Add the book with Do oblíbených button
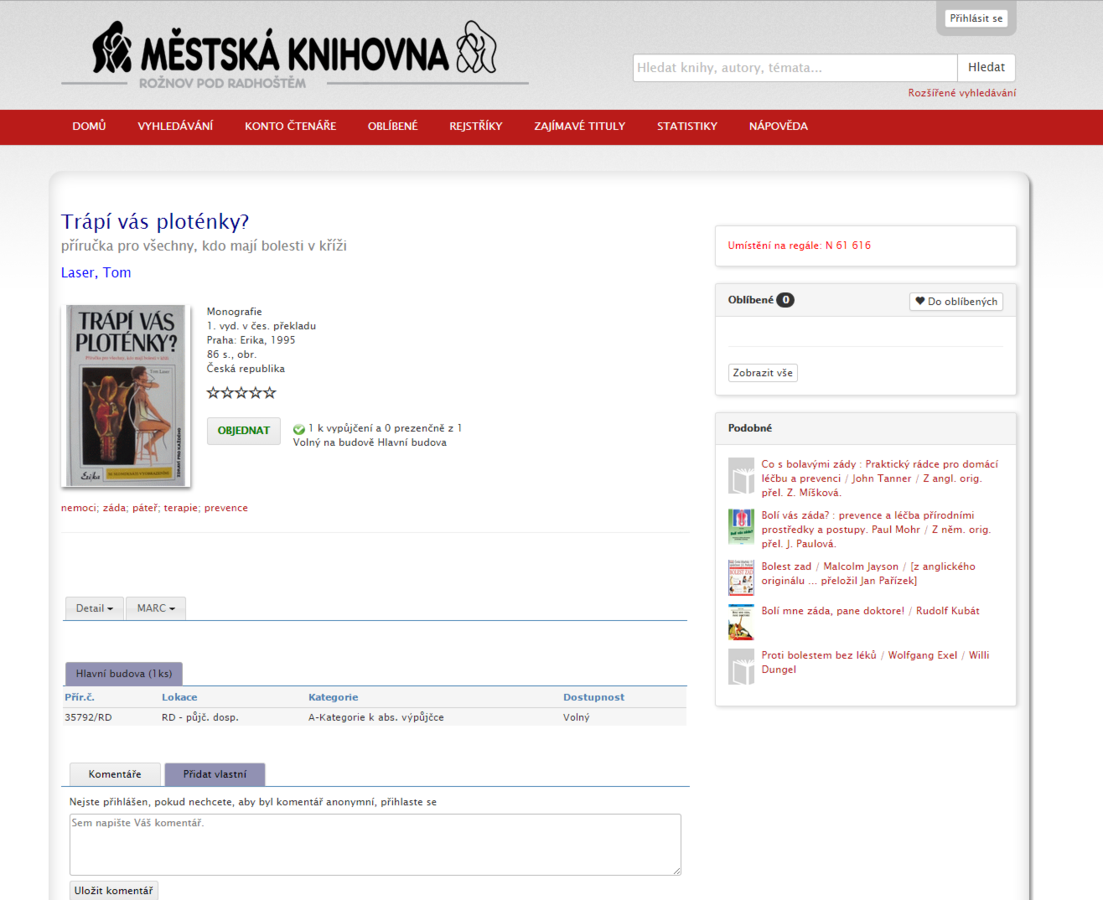 coord(956,301)
